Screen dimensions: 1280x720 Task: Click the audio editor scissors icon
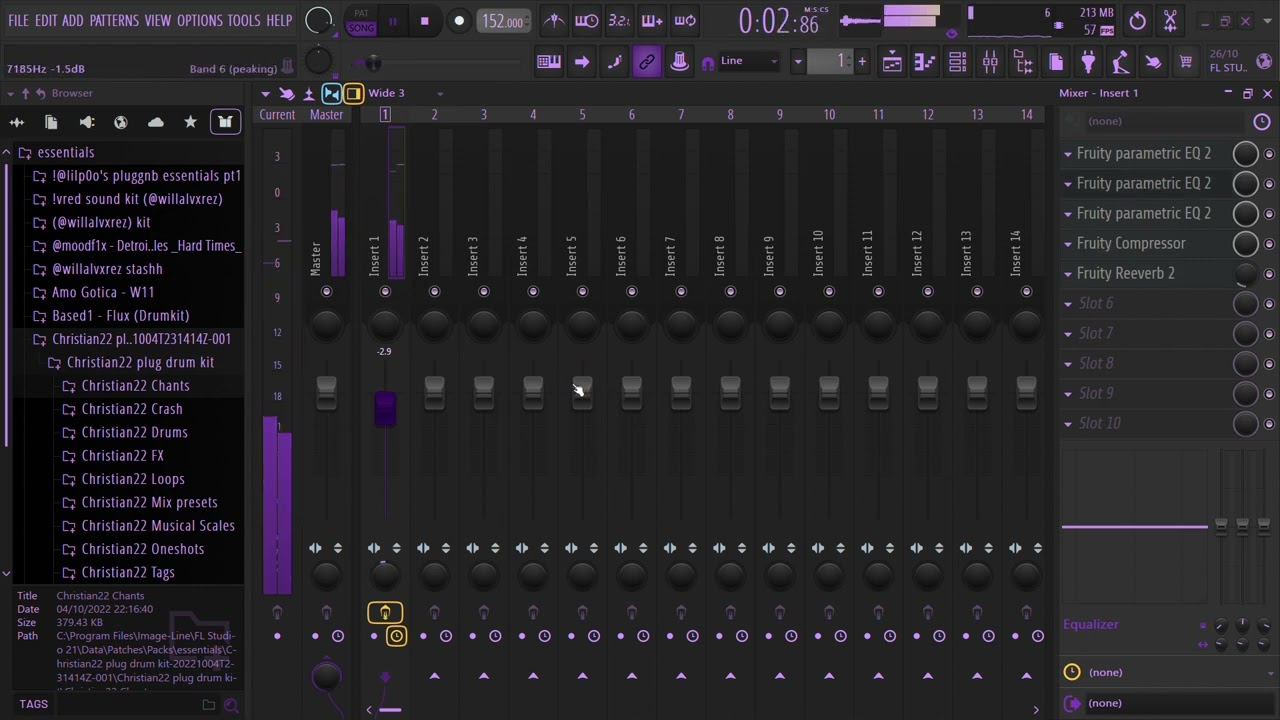point(1170,20)
